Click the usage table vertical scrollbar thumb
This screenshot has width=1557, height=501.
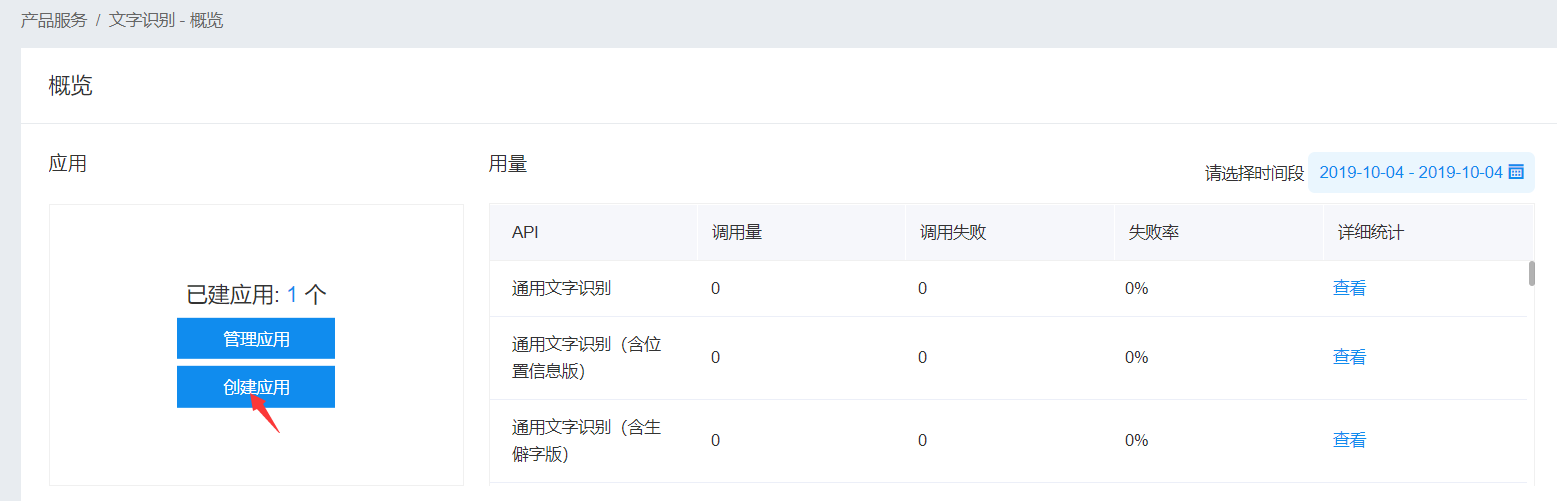click(x=1531, y=273)
